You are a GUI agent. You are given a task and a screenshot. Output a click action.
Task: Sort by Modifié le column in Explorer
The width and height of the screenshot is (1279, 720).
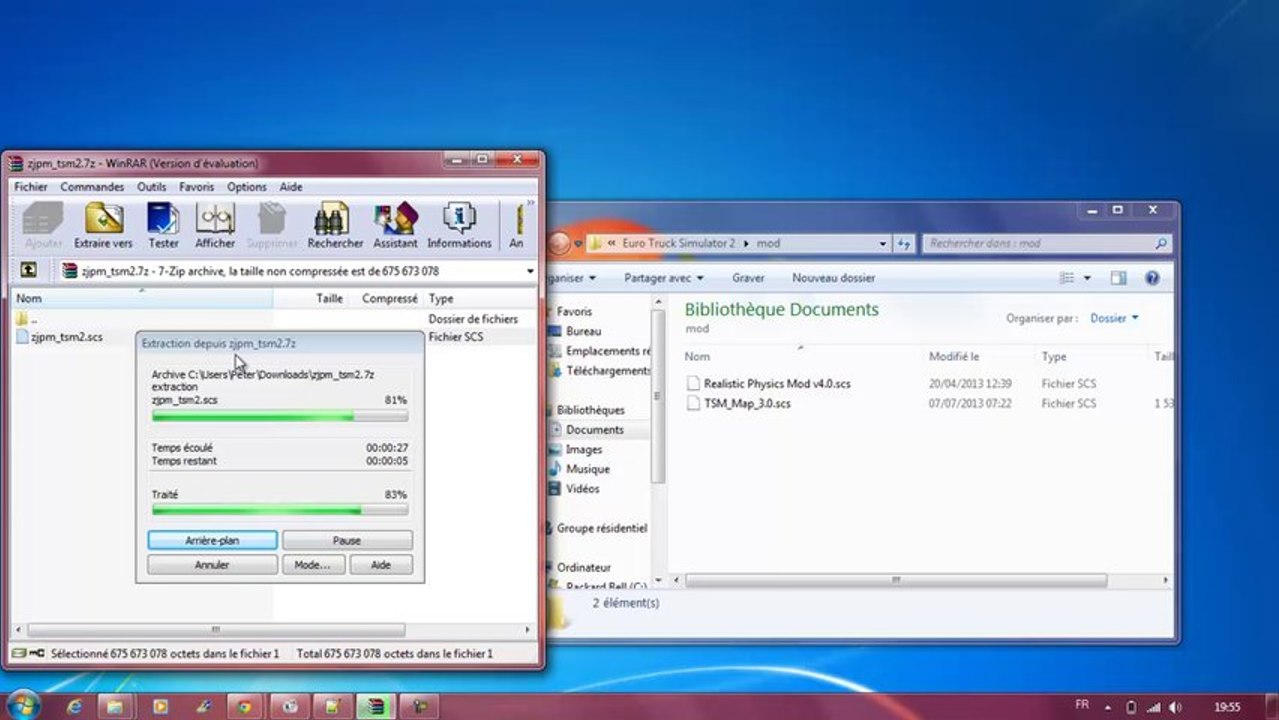[x=953, y=356]
